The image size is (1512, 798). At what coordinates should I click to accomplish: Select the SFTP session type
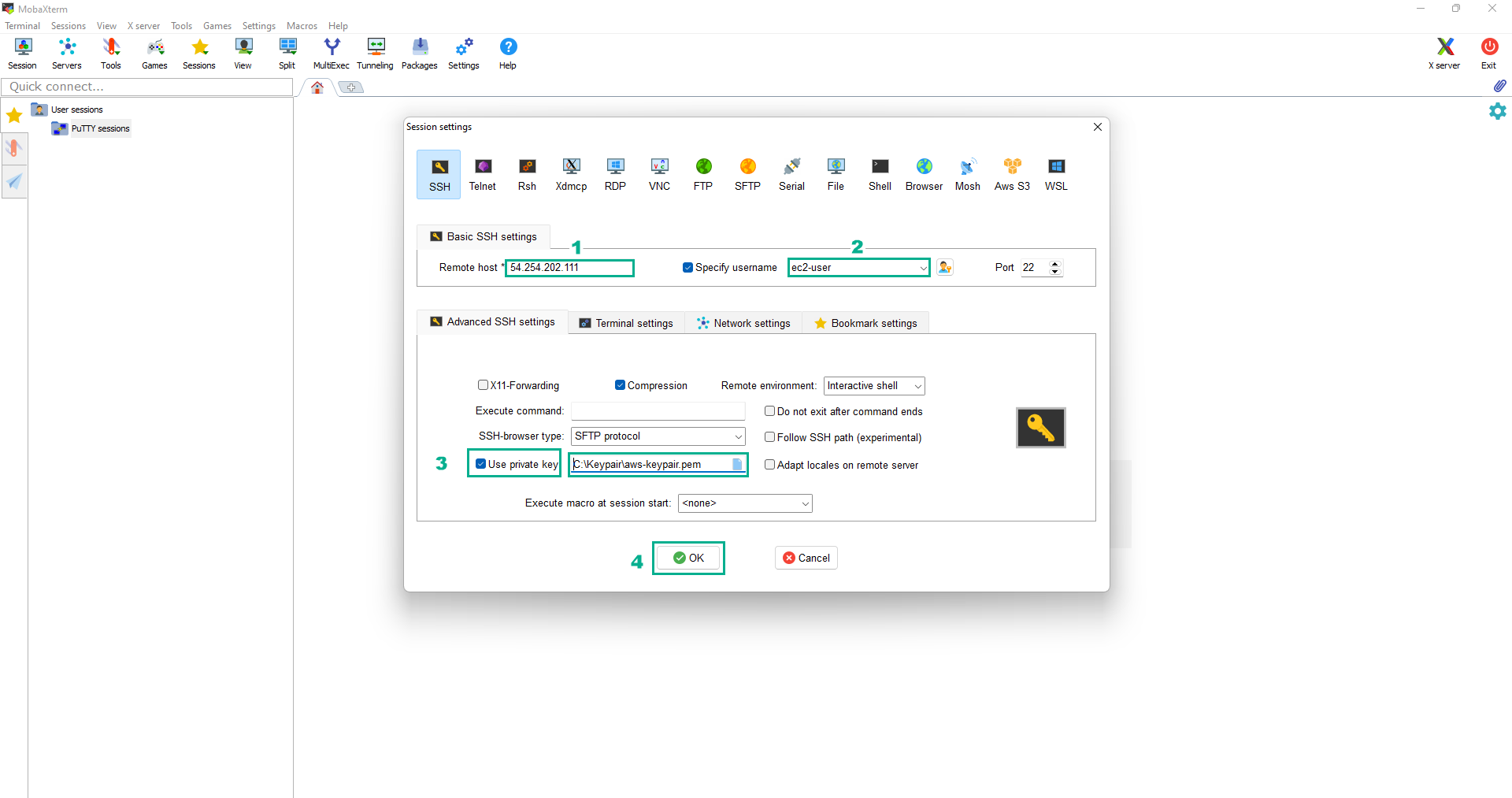coord(747,175)
